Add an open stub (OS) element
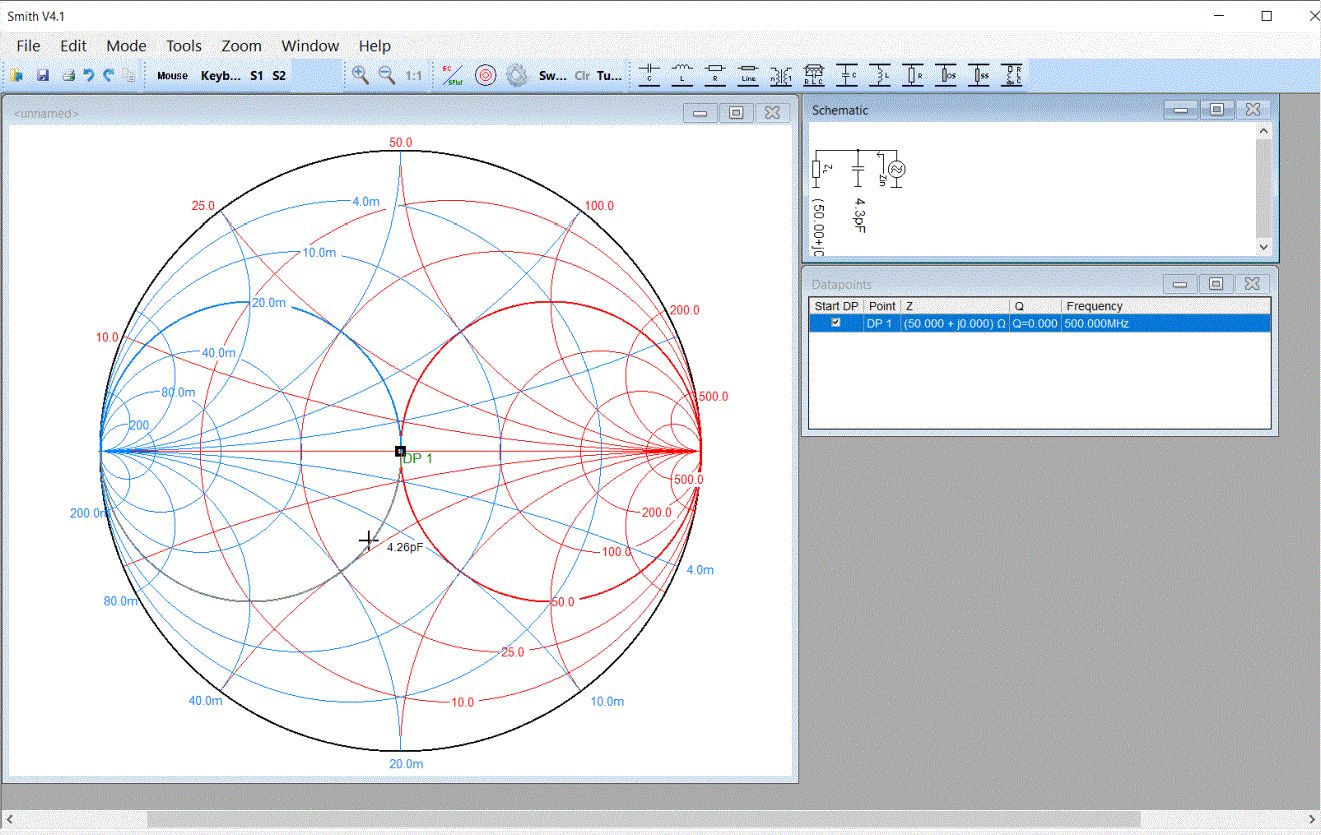This screenshot has height=835, width=1321. click(946, 75)
